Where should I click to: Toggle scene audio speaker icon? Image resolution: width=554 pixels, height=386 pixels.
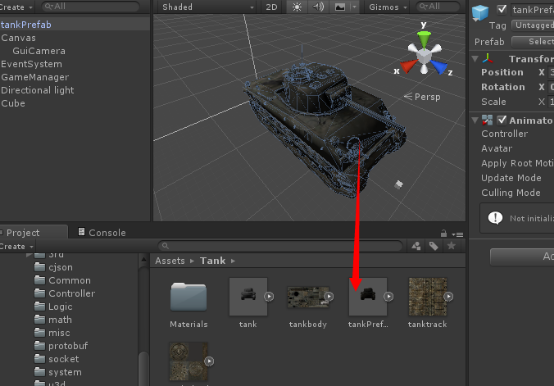(x=318, y=7)
